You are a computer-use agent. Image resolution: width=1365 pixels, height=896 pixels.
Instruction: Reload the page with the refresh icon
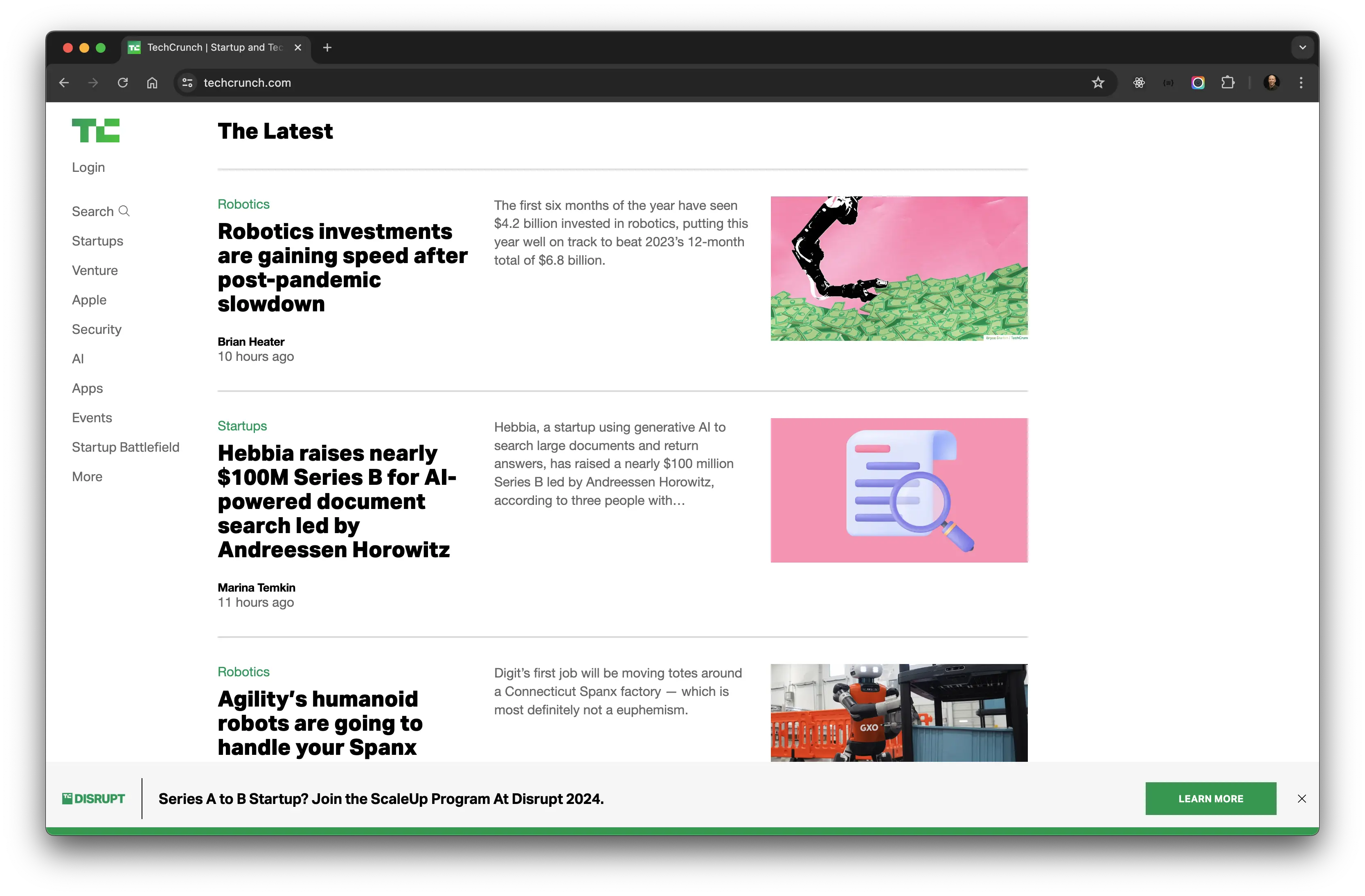(123, 83)
